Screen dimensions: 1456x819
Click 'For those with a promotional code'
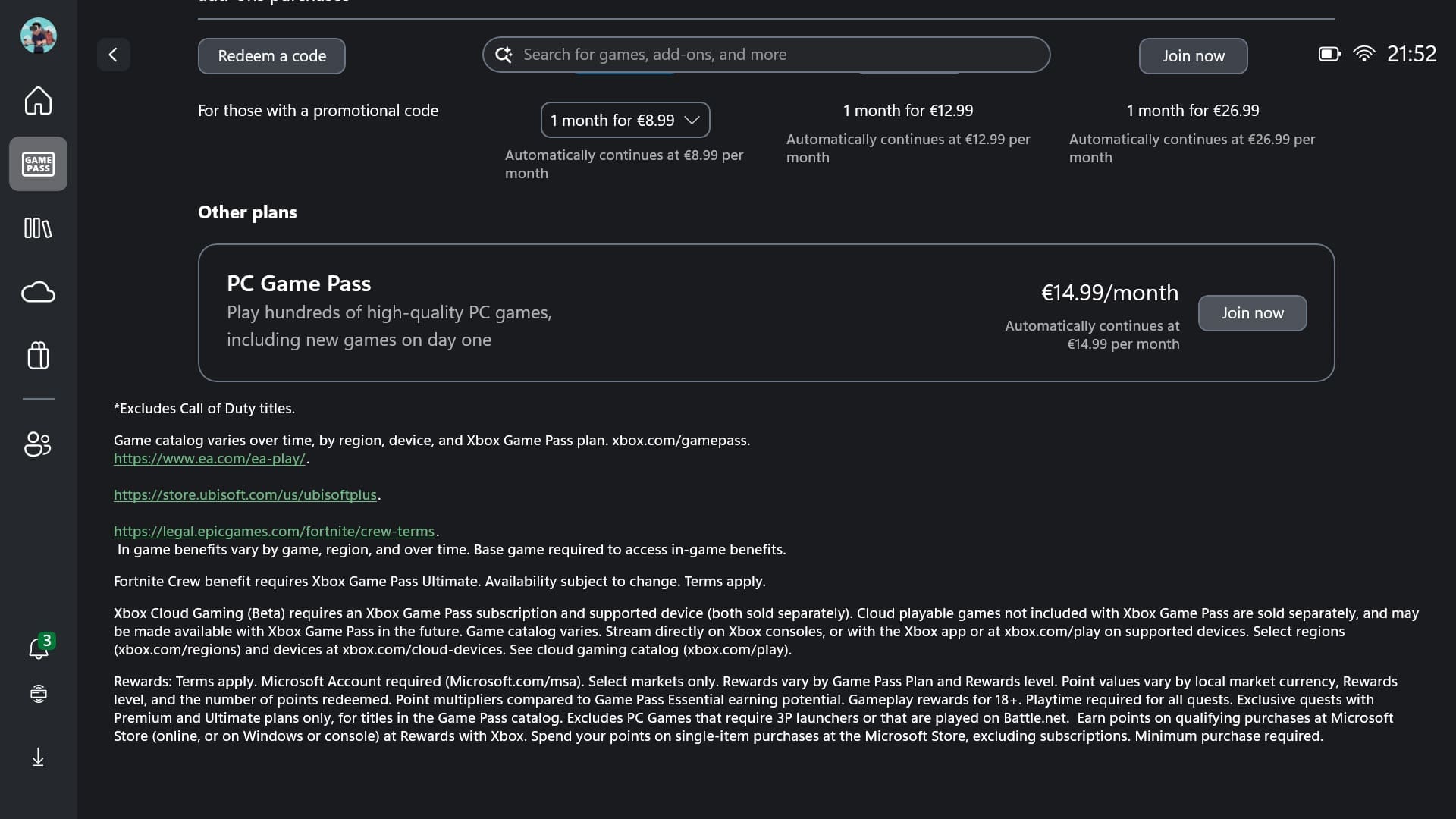pyautogui.click(x=318, y=111)
